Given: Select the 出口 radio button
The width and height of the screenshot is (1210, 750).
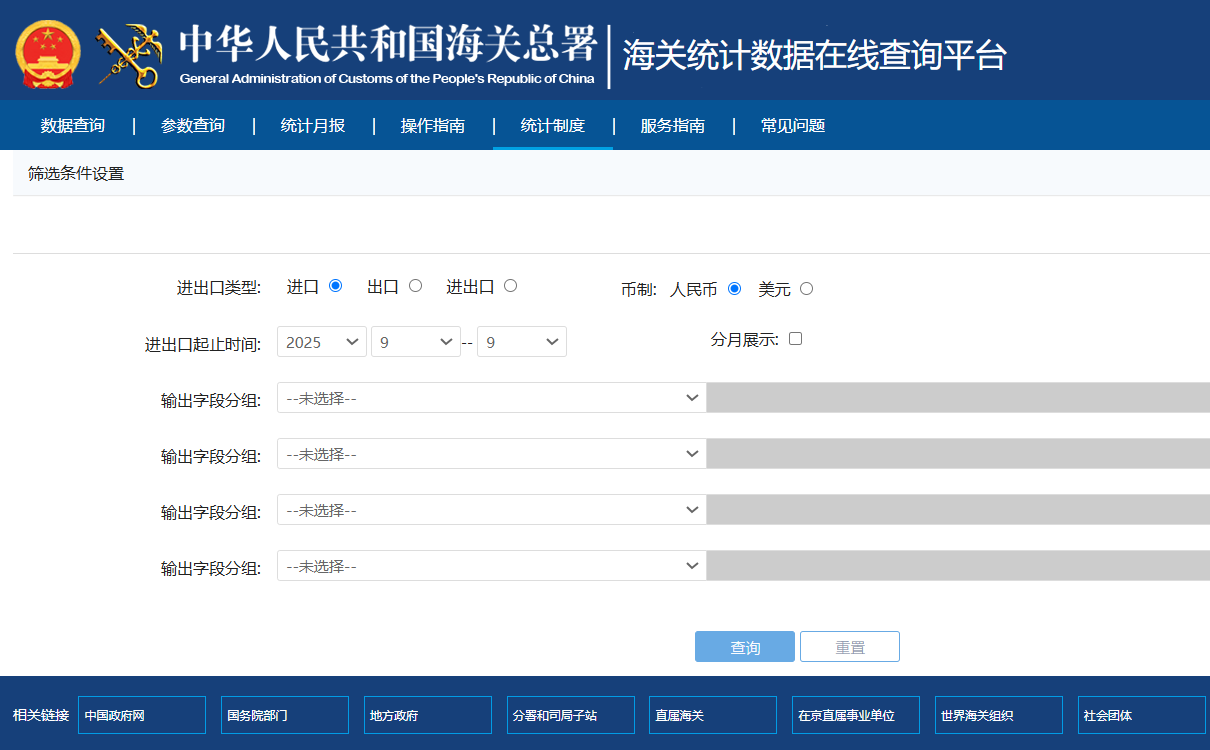Looking at the screenshot, I should 415,285.
